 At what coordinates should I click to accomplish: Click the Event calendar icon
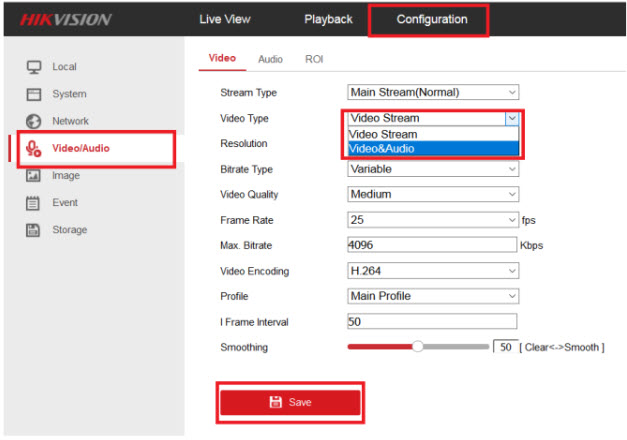[x=33, y=203]
